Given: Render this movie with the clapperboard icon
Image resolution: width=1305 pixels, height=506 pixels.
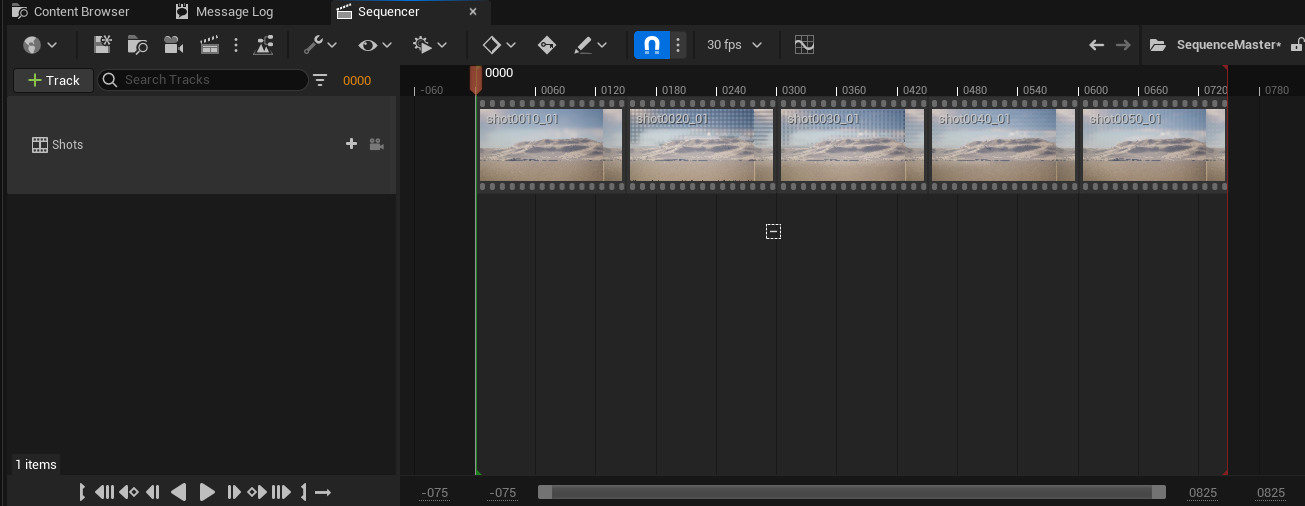Looking at the screenshot, I should 209,45.
